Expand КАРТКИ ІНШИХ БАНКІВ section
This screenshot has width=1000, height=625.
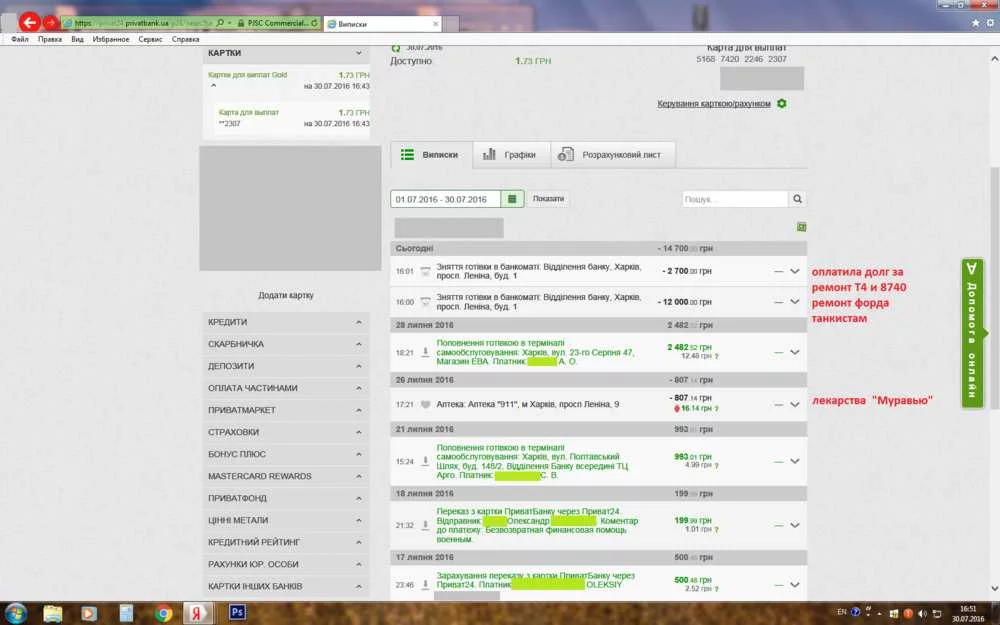point(286,586)
